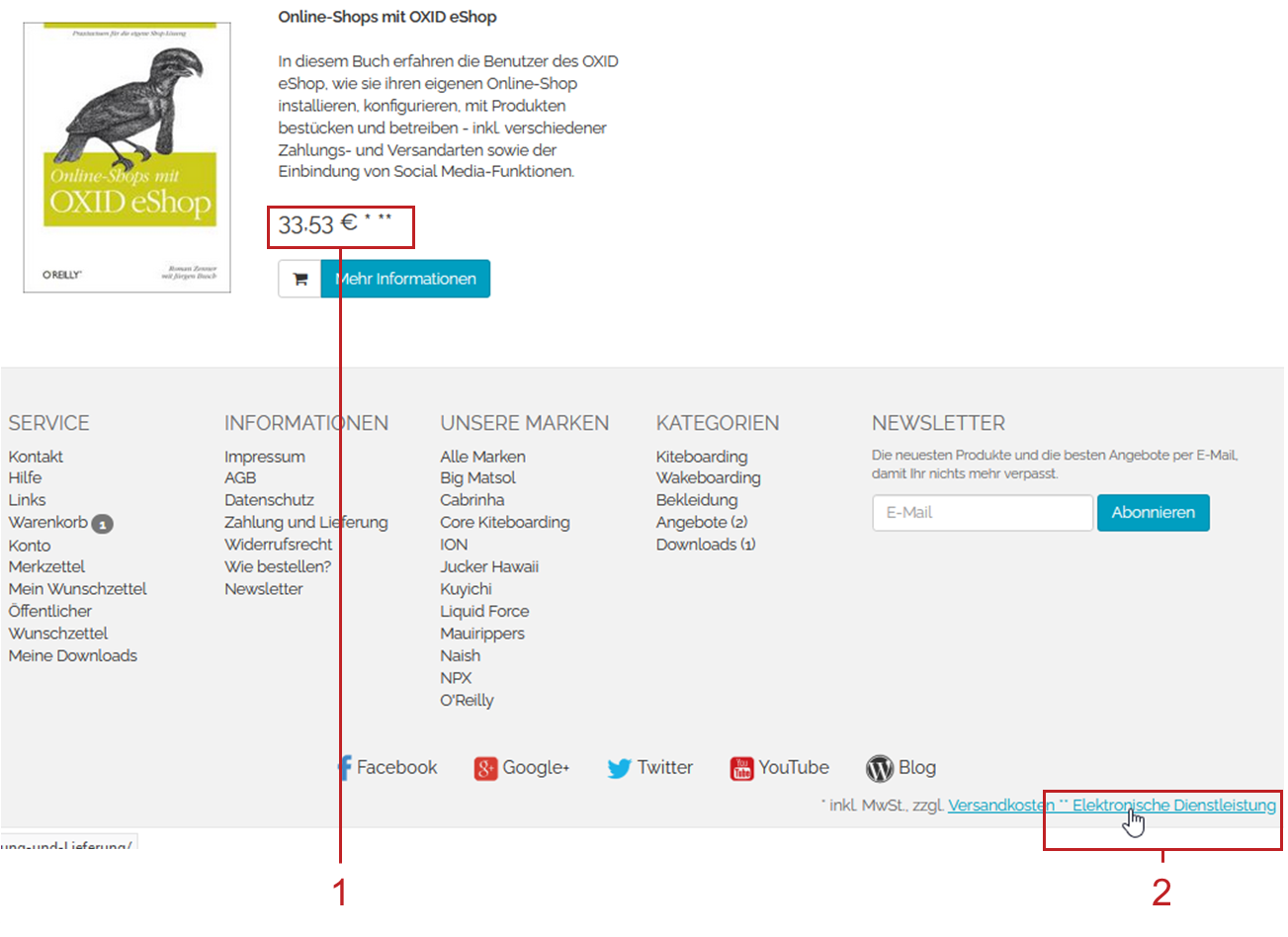Open Zahlung und Lieferung page
Viewport: 1288px width, 937px height.
click(x=306, y=523)
